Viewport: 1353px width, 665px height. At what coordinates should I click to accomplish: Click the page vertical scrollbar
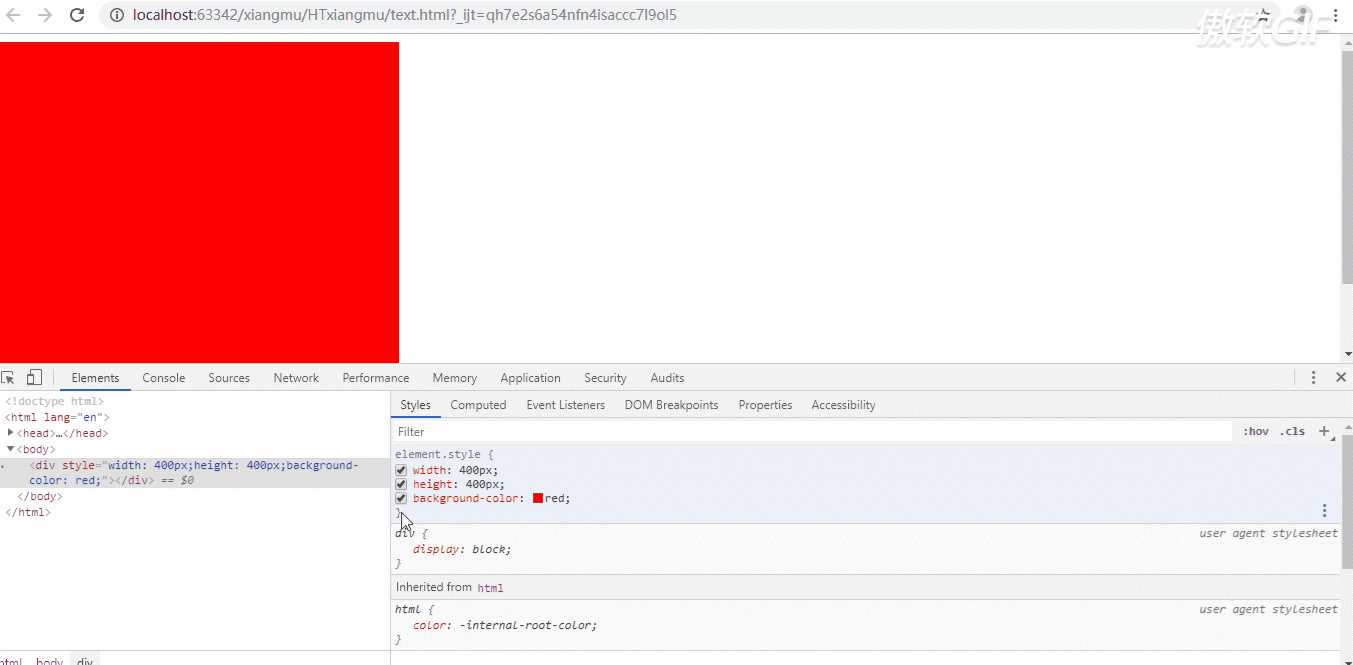click(x=1347, y=165)
